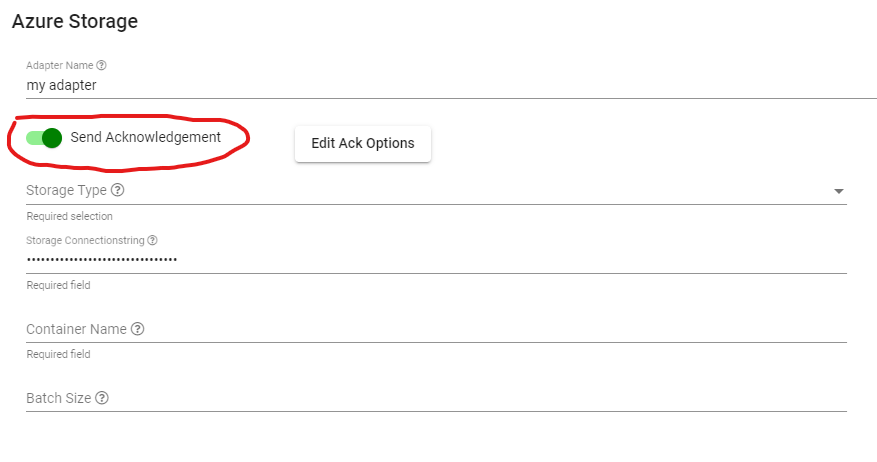Viewport: 877px width, 462px height.
Task: Click the Container Name help icon
Action: pos(138,329)
